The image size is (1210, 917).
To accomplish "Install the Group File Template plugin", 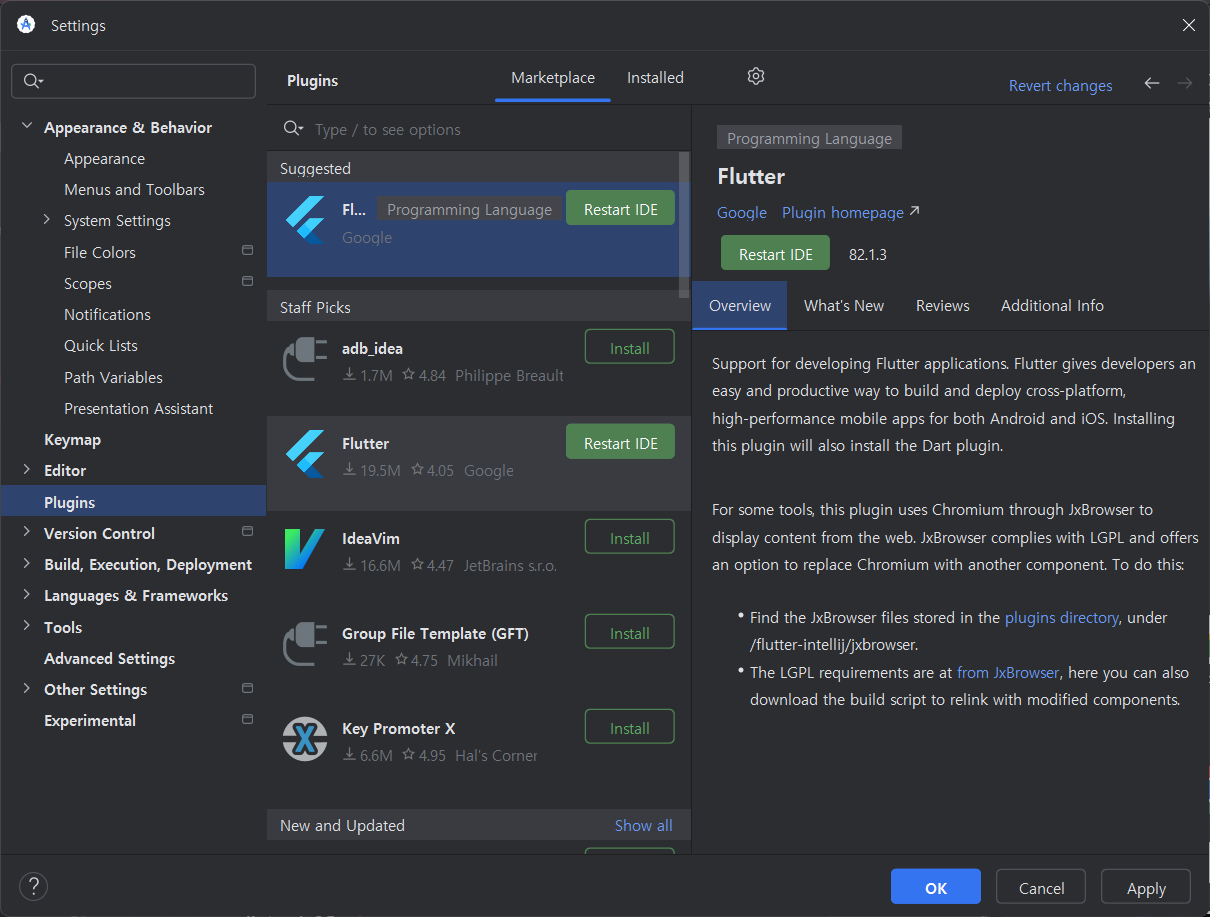I will click(x=629, y=633).
